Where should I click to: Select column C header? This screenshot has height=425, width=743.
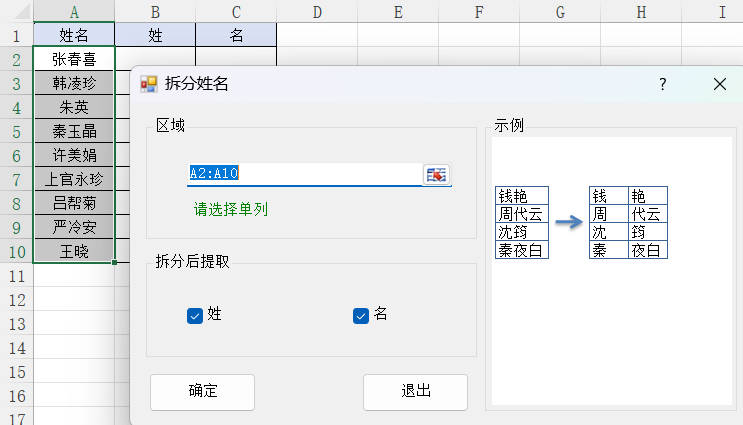(x=236, y=12)
